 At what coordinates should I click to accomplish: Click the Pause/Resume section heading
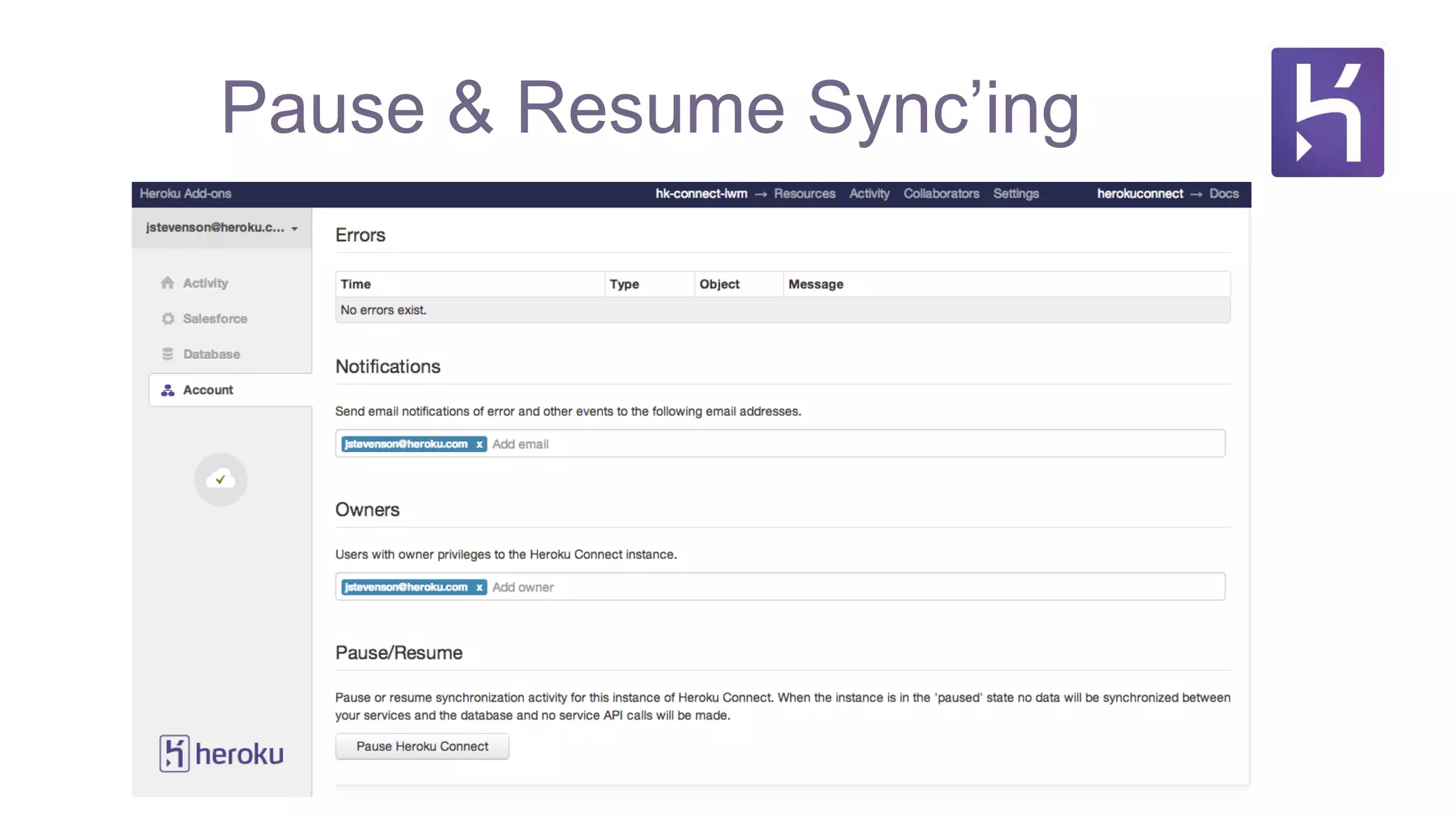399,653
